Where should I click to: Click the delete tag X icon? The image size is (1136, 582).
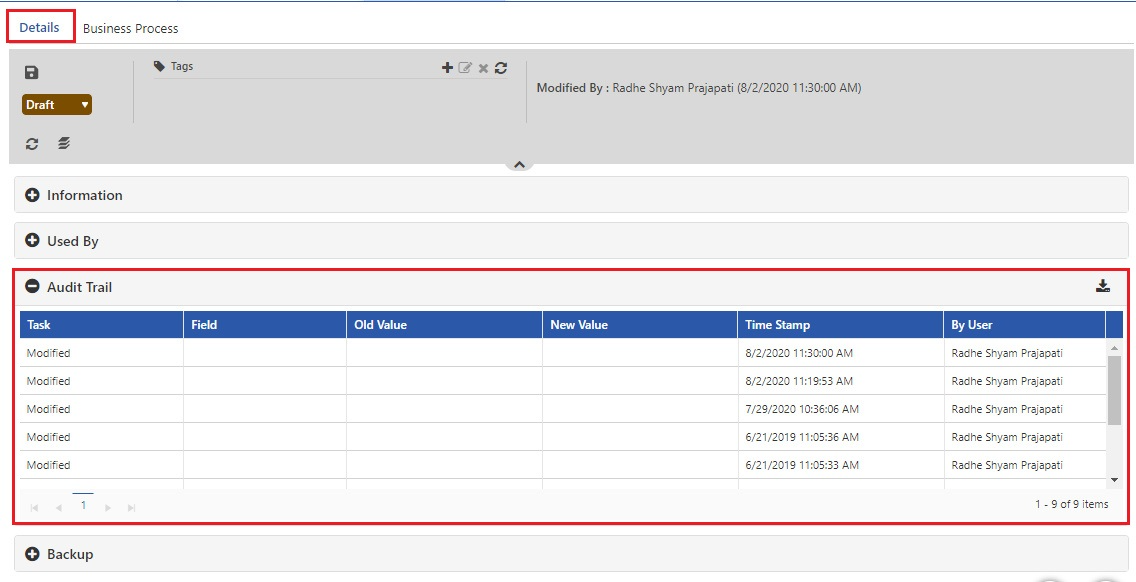click(x=483, y=68)
